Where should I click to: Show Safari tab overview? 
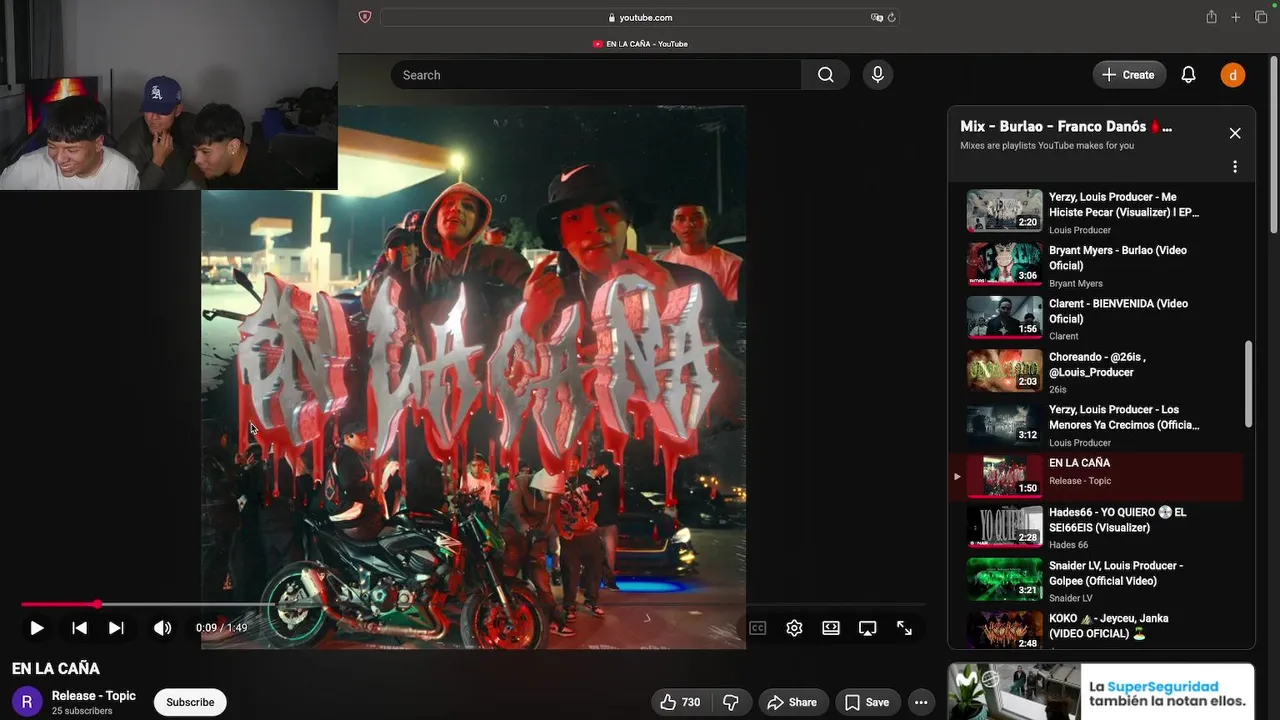point(1262,17)
